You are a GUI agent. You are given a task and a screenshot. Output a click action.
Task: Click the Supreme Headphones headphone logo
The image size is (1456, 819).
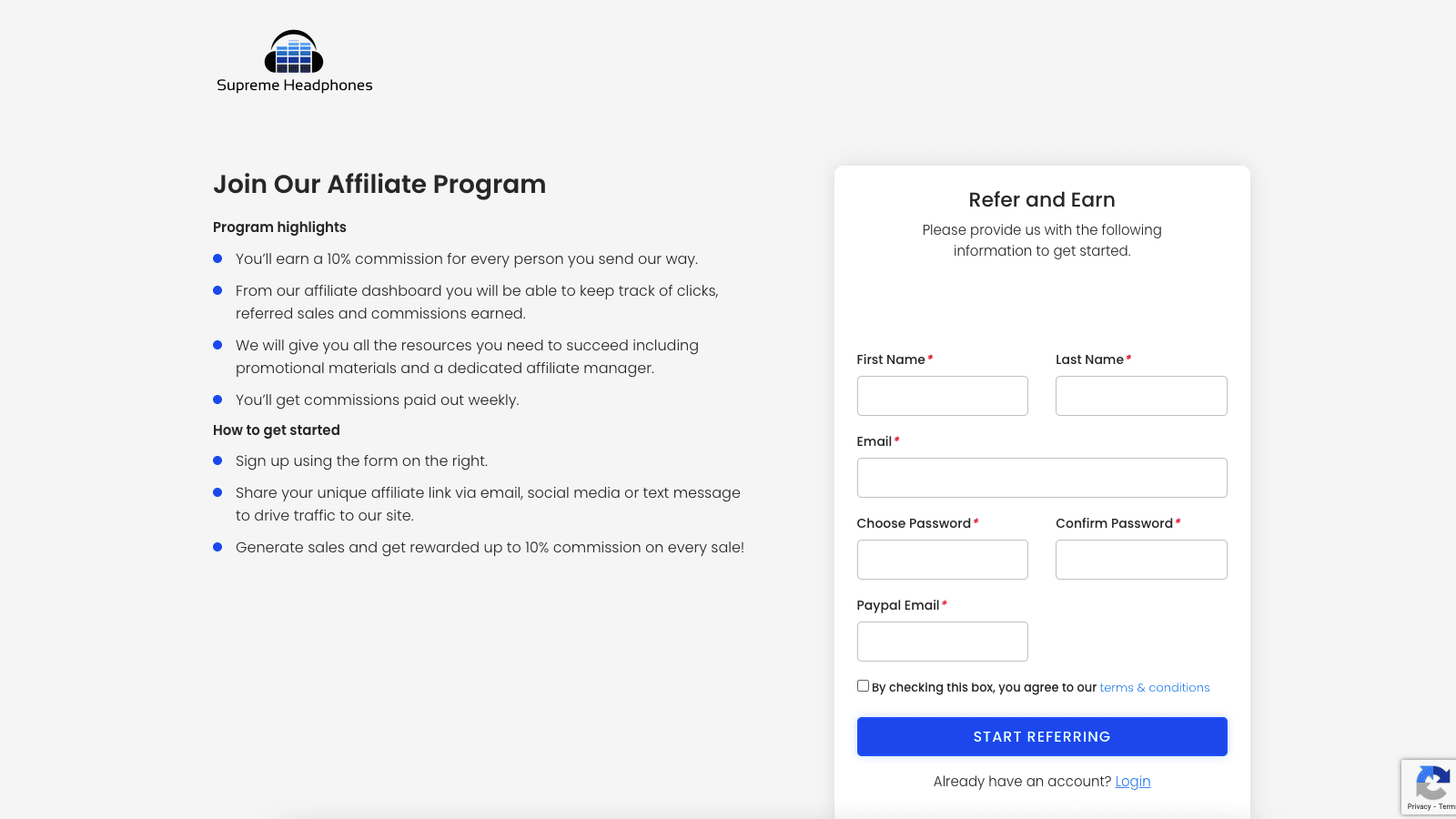293,53
